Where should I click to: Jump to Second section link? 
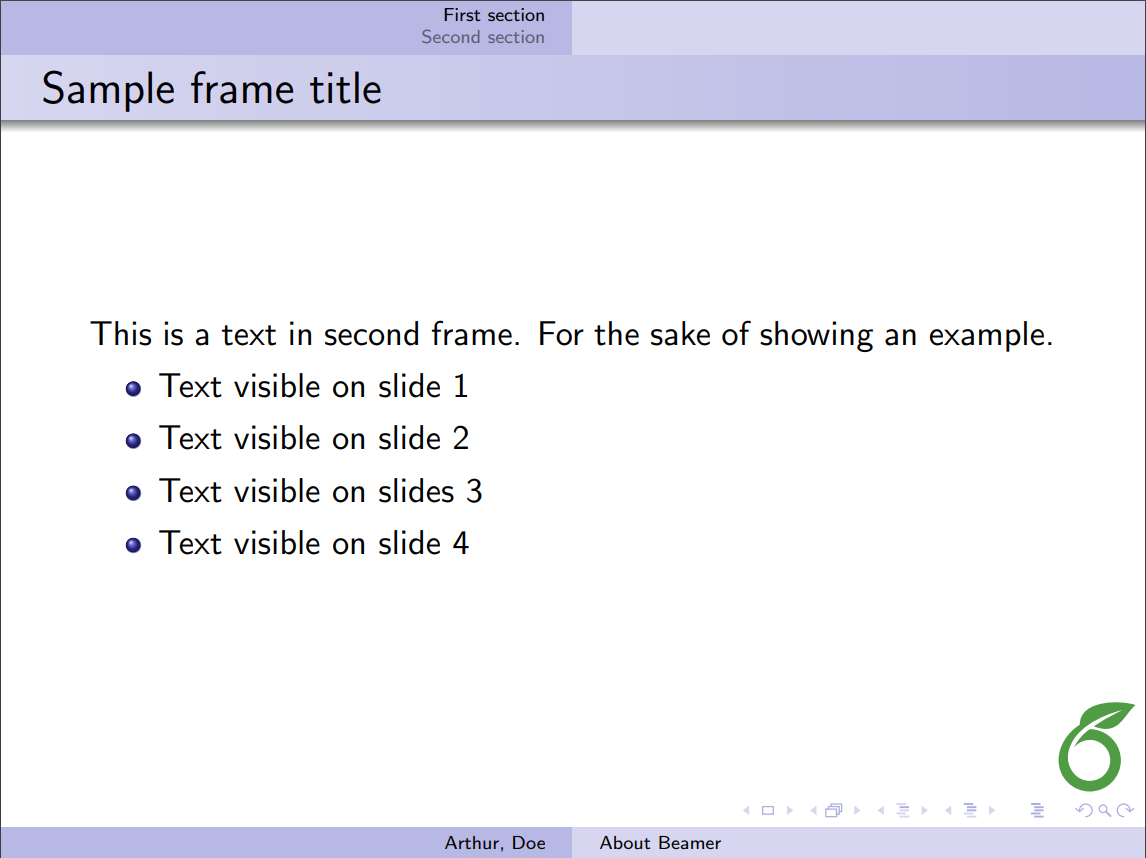pyautogui.click(x=483, y=37)
